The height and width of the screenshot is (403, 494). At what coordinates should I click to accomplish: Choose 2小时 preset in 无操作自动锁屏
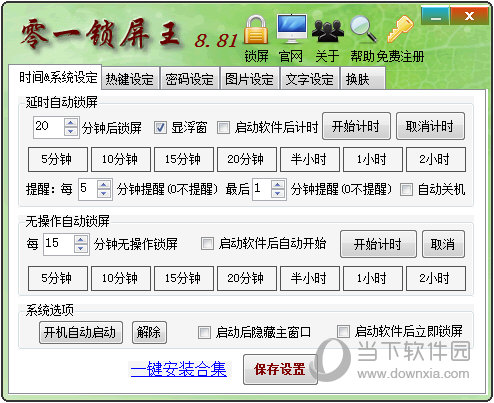coord(436,278)
